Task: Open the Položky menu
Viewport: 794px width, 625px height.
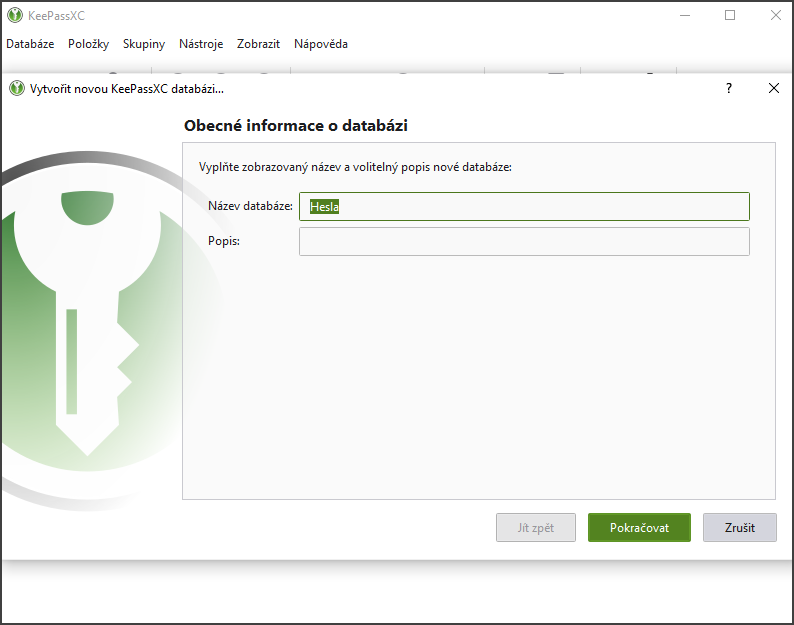Action: (88, 44)
